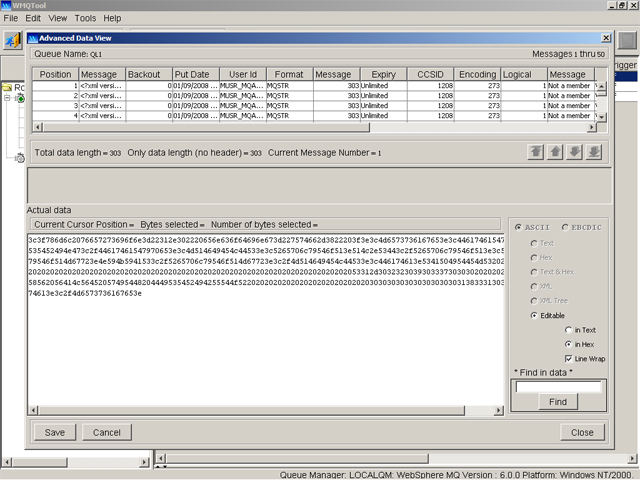Go to last message arrow button

click(x=594, y=152)
